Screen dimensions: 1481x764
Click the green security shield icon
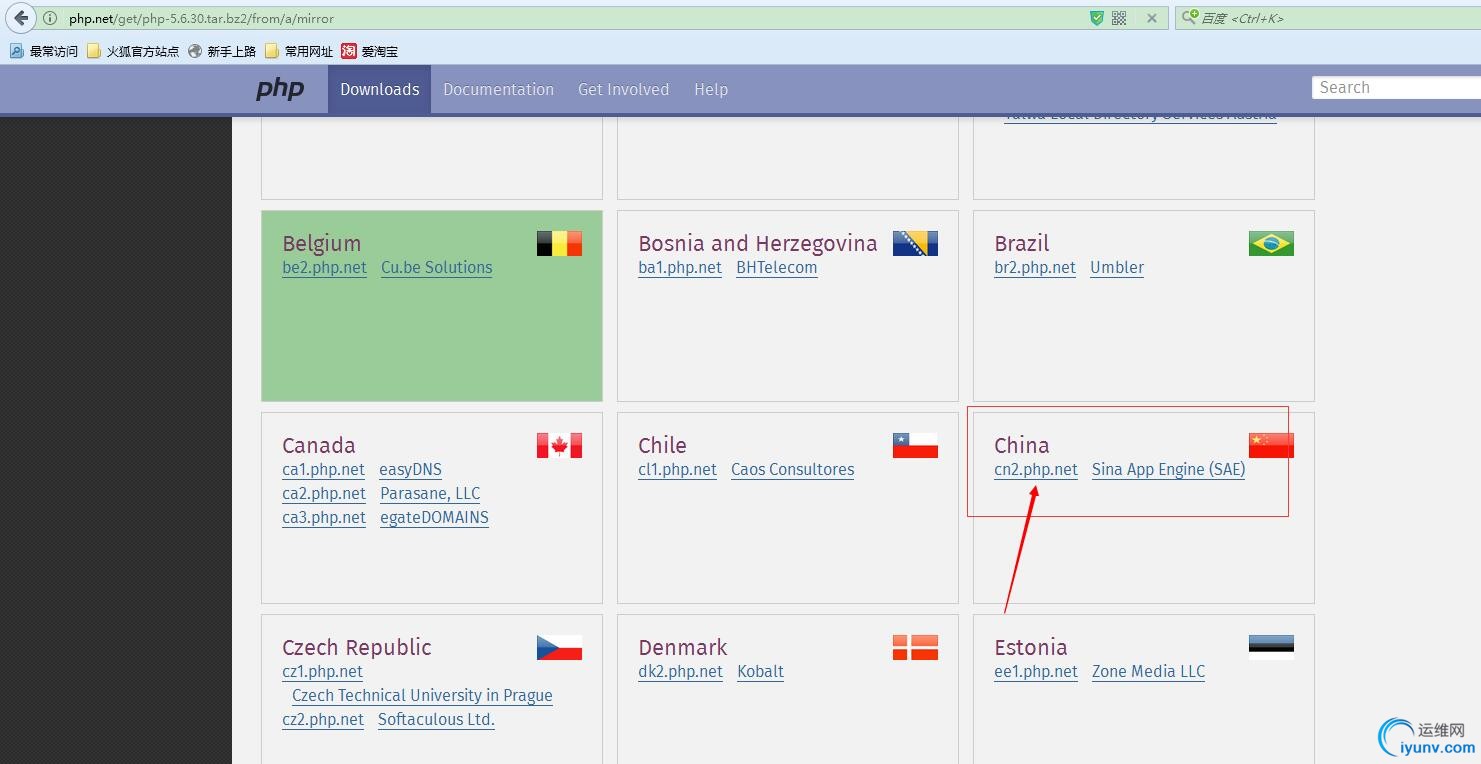1097,18
